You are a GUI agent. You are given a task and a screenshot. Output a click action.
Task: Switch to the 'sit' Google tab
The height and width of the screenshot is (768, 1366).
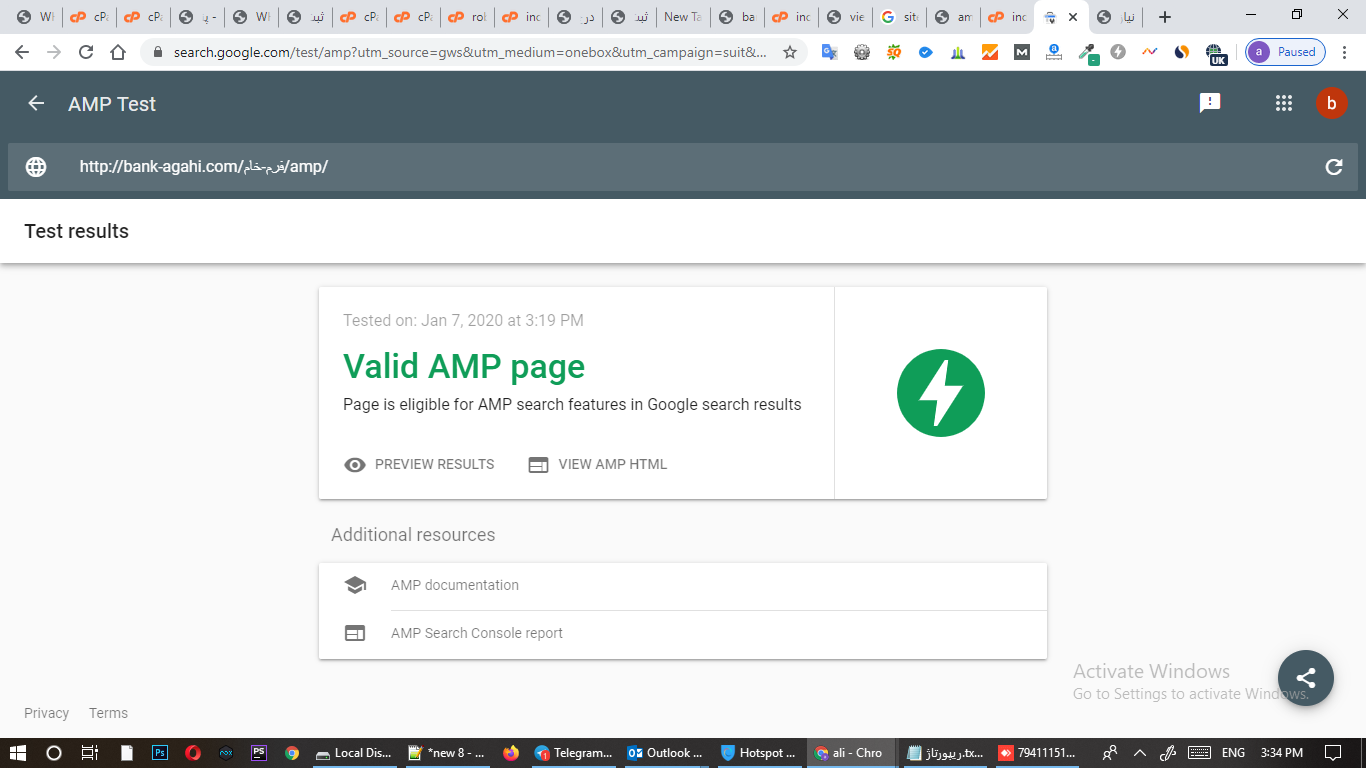pos(899,17)
